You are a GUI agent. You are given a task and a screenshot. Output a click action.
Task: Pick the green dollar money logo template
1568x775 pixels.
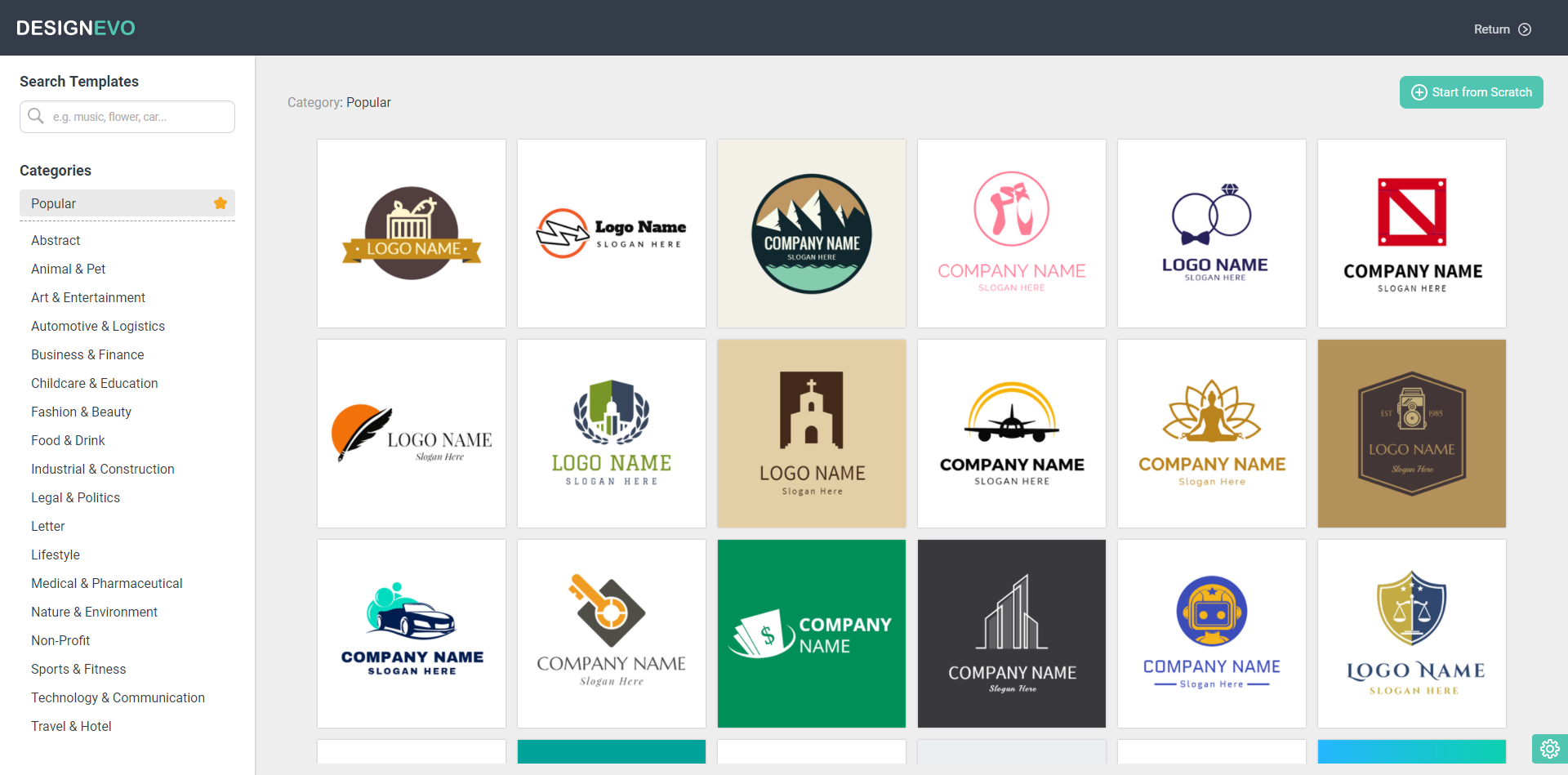812,634
